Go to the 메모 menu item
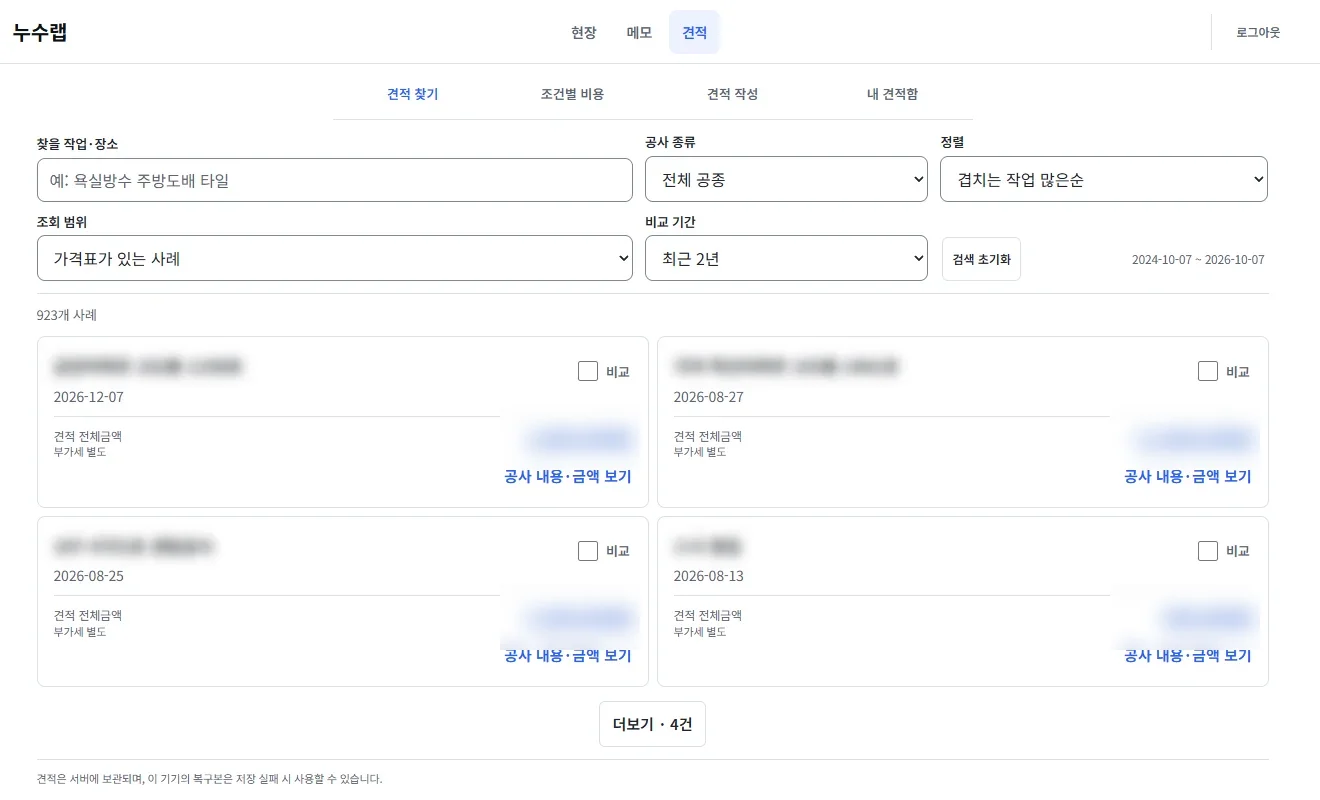 640,32
